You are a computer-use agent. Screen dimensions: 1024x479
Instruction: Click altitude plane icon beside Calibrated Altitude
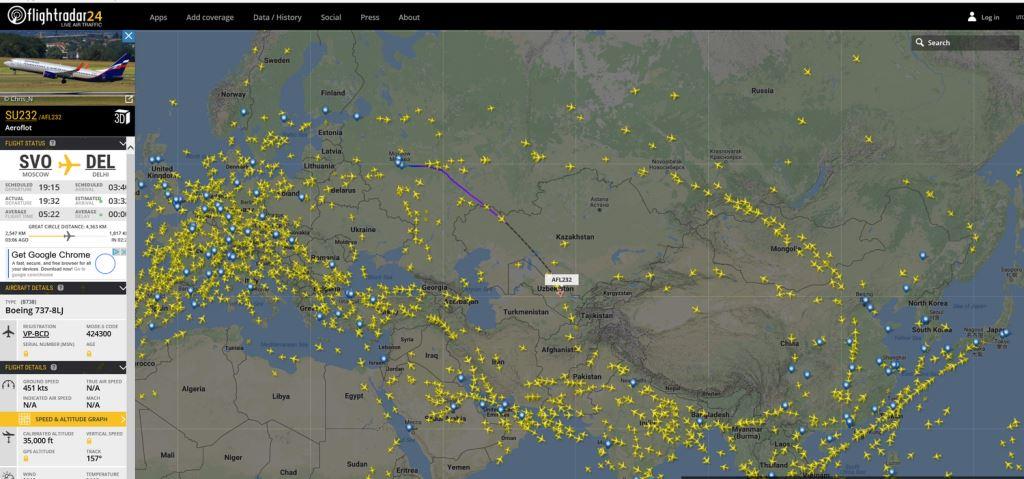coord(8,437)
